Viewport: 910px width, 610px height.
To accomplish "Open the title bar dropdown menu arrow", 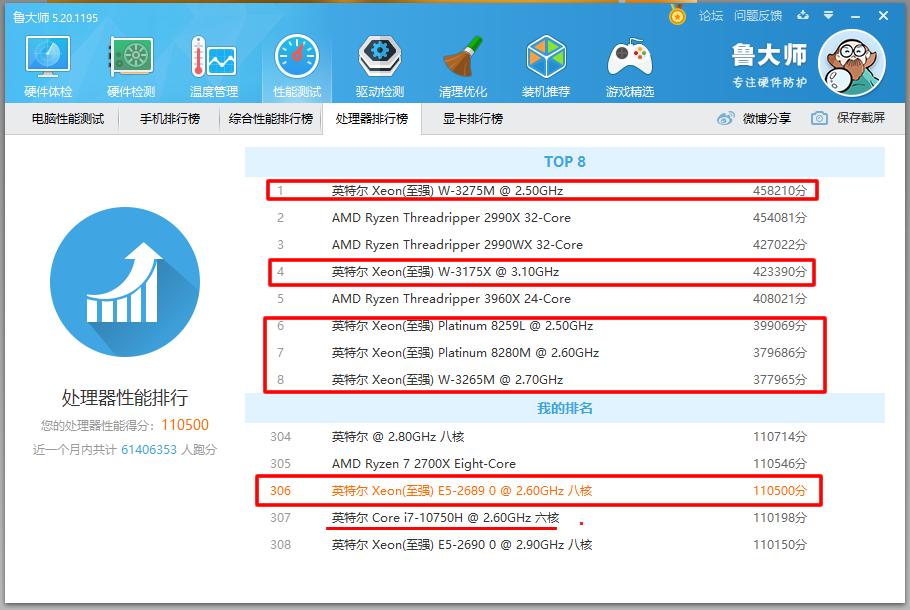I will point(829,16).
